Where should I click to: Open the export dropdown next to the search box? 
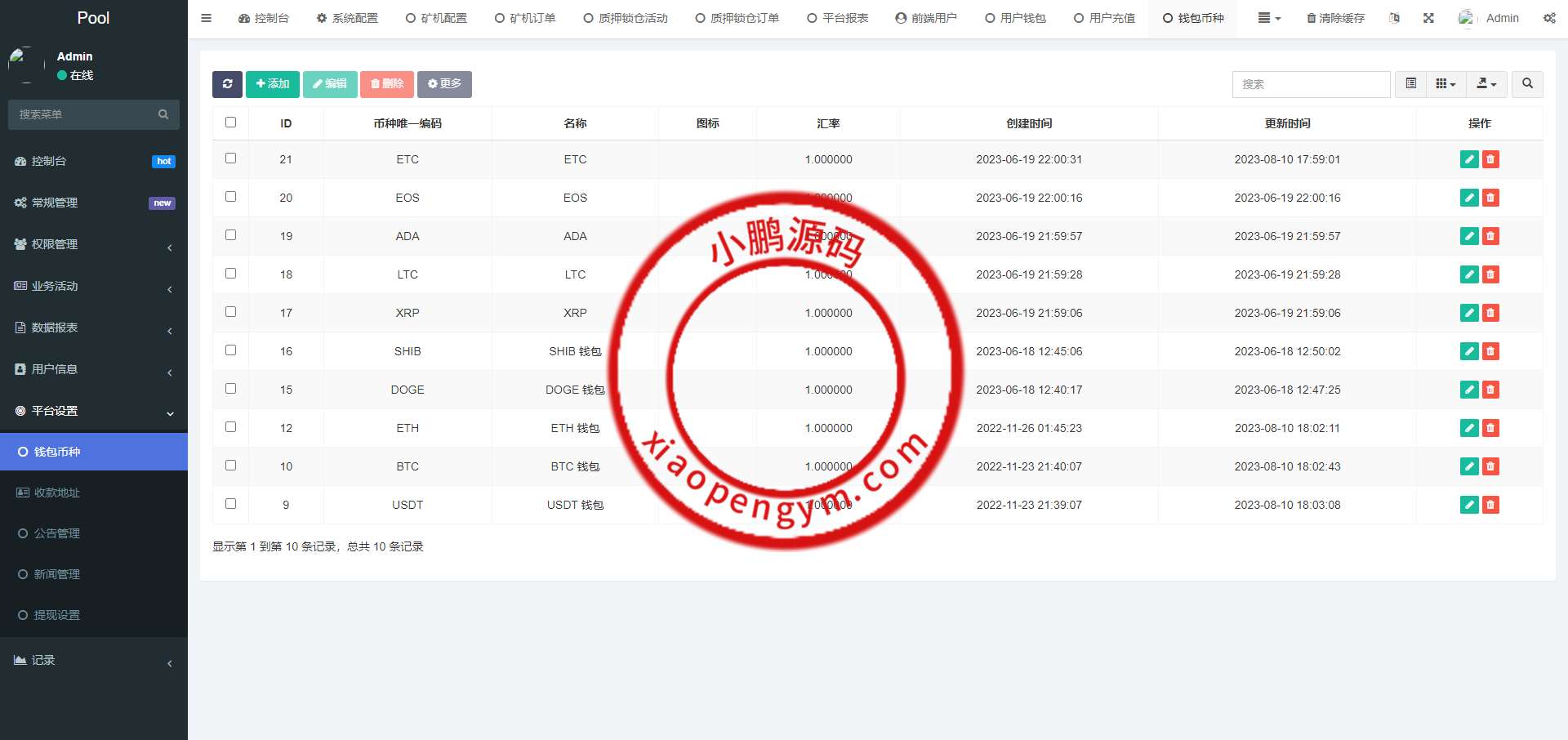1486,84
